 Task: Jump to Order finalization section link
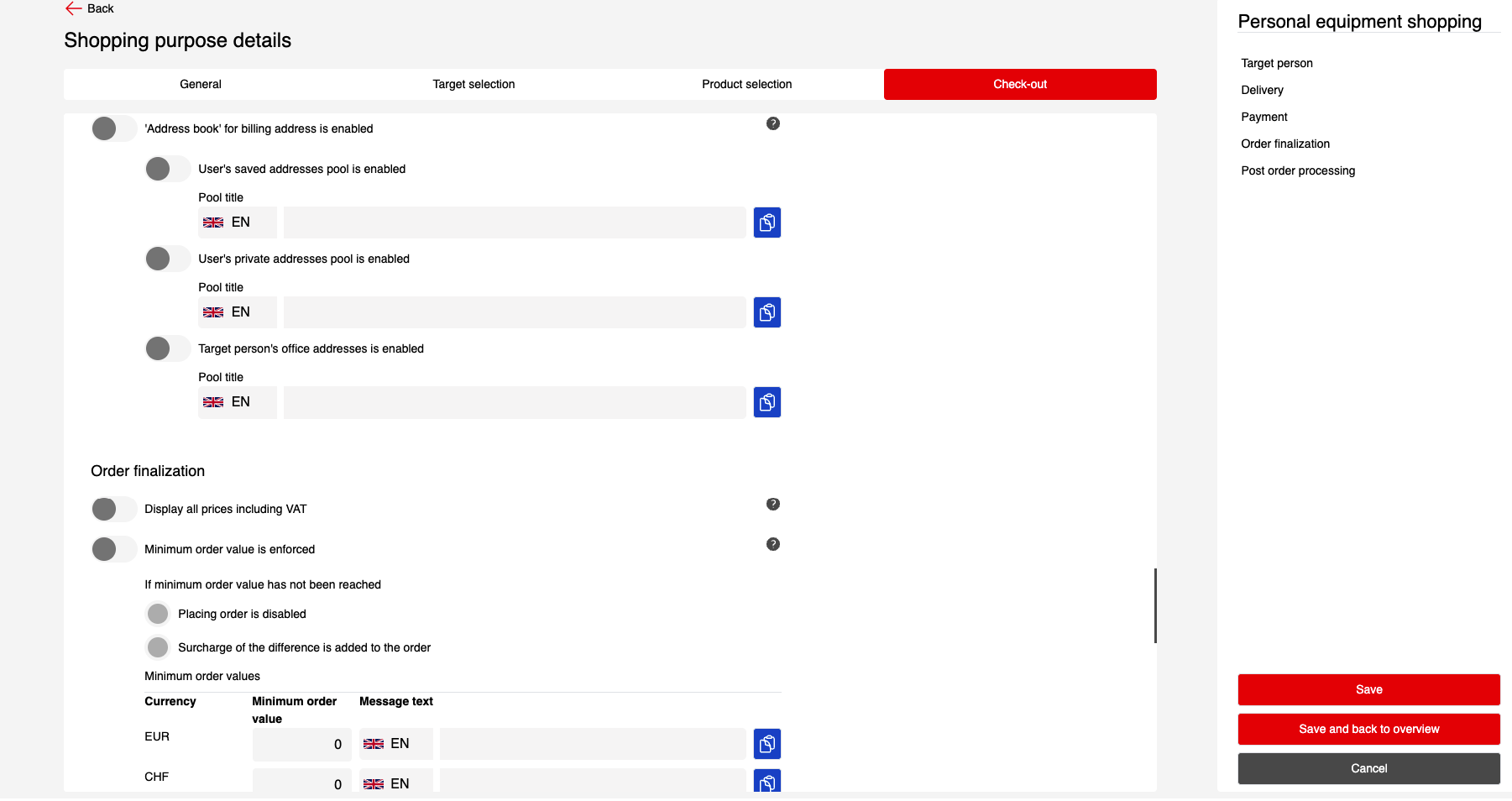point(1284,144)
